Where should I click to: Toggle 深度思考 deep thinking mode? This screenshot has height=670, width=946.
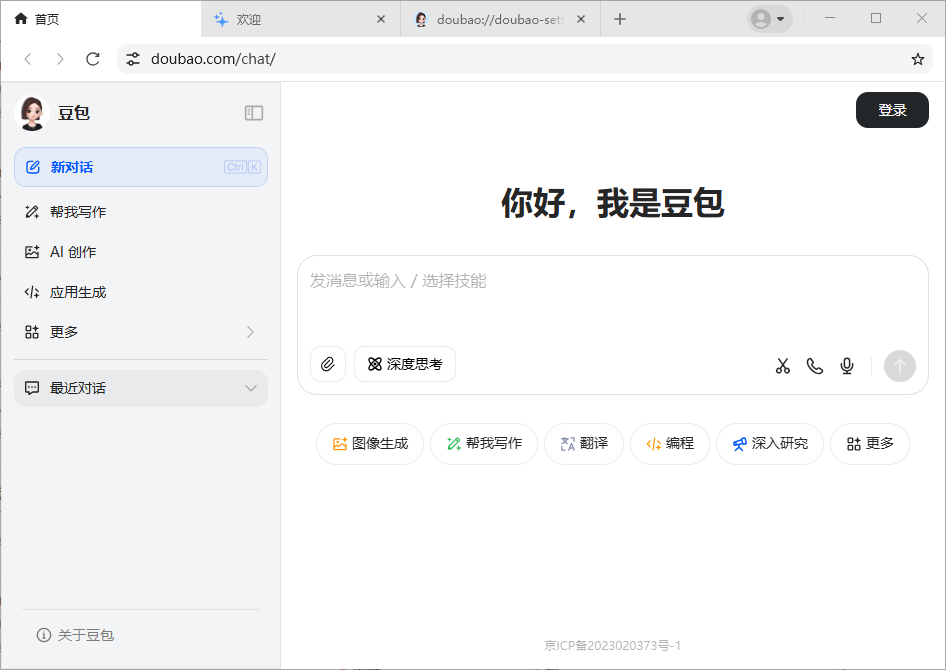coord(405,364)
